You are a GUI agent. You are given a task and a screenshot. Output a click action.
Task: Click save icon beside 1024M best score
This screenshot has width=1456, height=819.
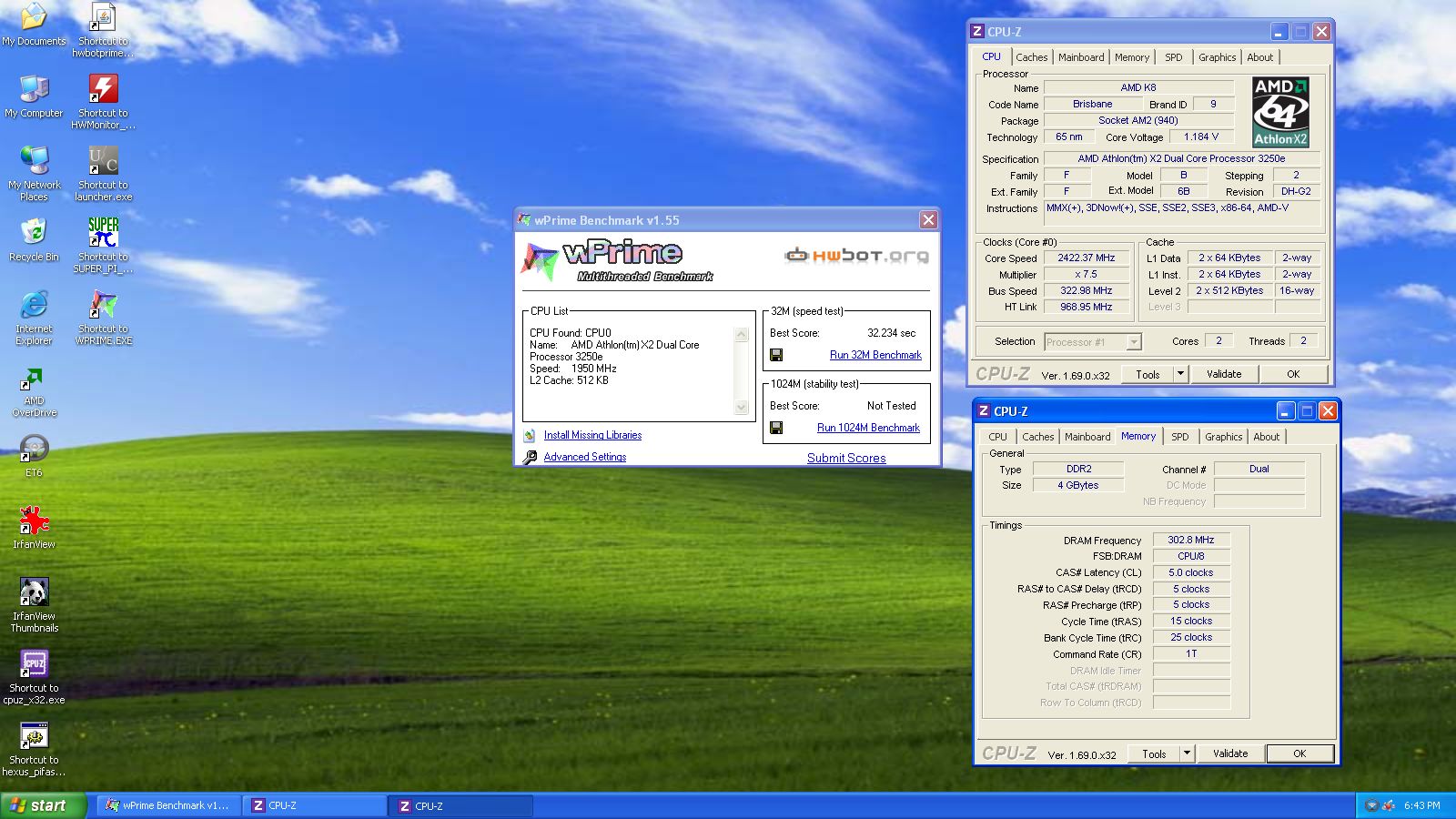click(776, 428)
